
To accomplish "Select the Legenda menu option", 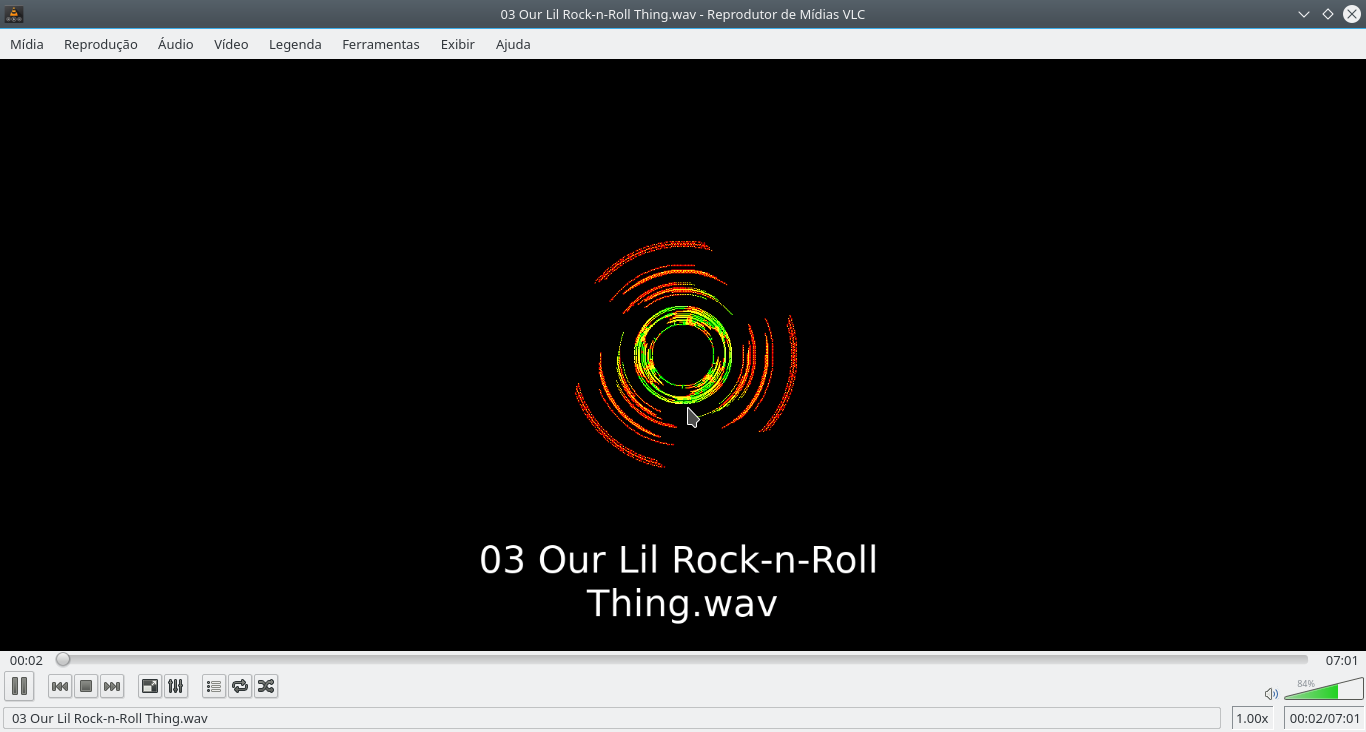I will (295, 44).
